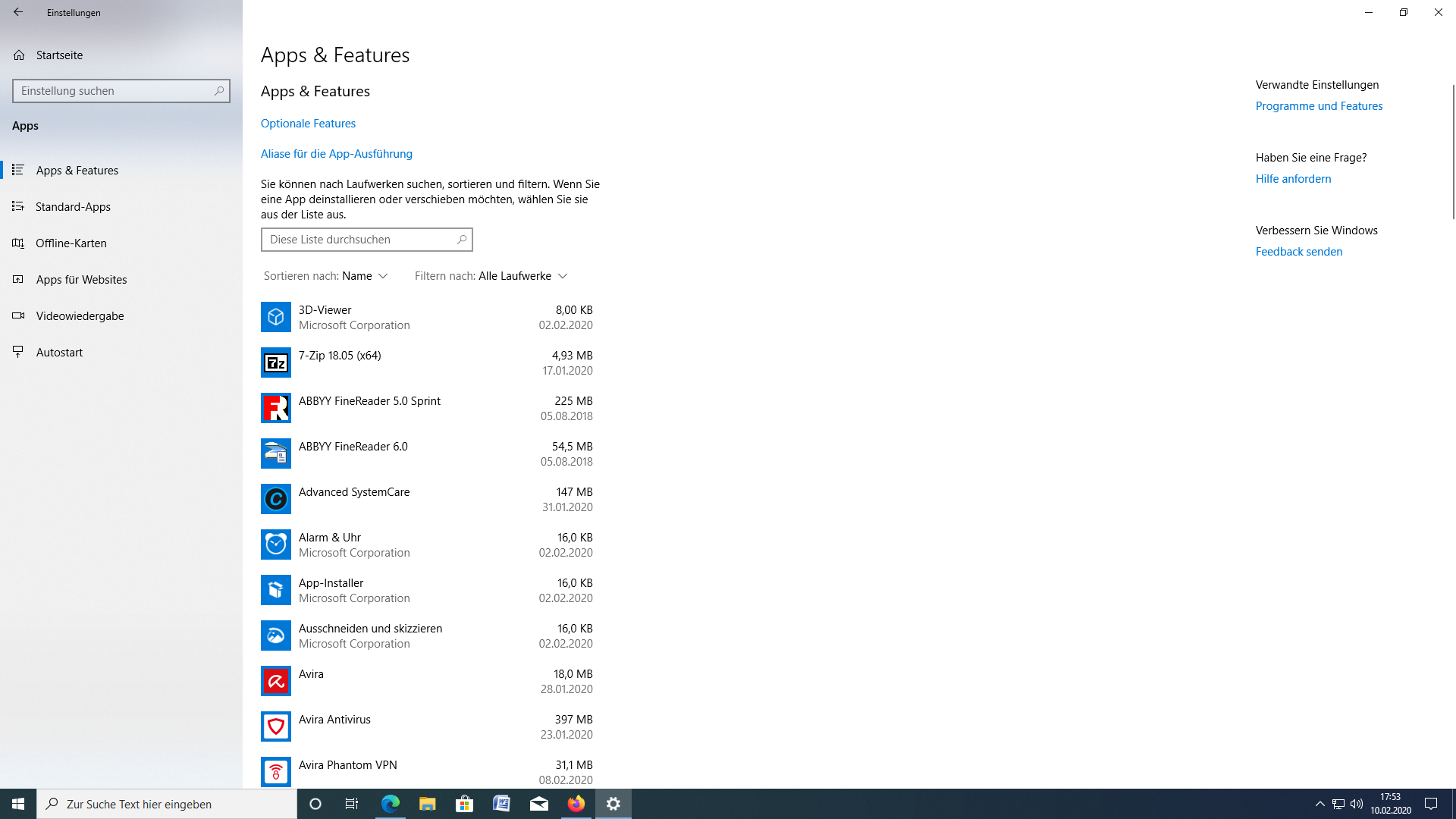This screenshot has height=819, width=1456.
Task: Click the red Avira icon
Action: [x=276, y=681]
